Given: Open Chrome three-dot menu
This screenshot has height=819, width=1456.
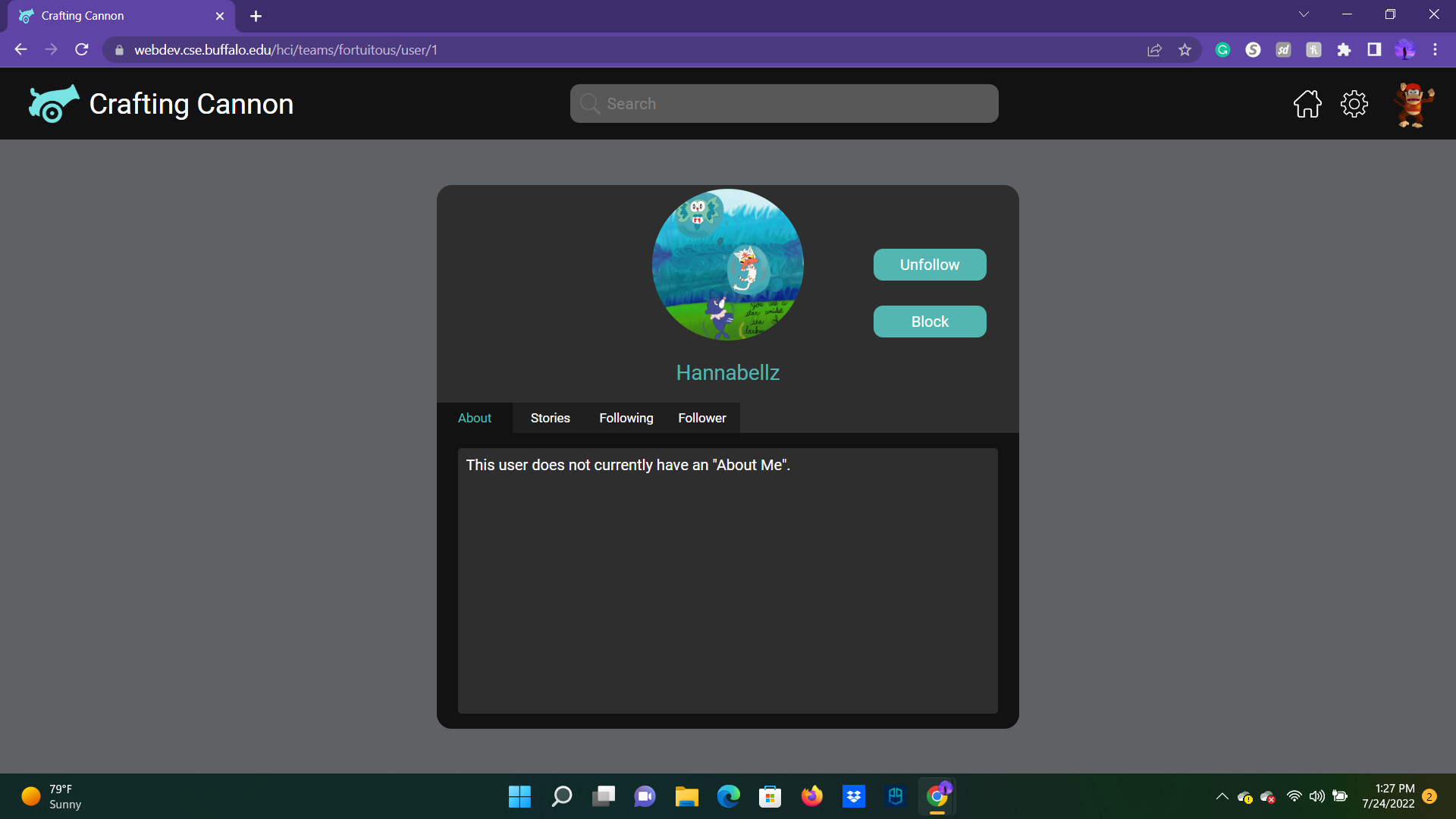Looking at the screenshot, I should 1435,50.
